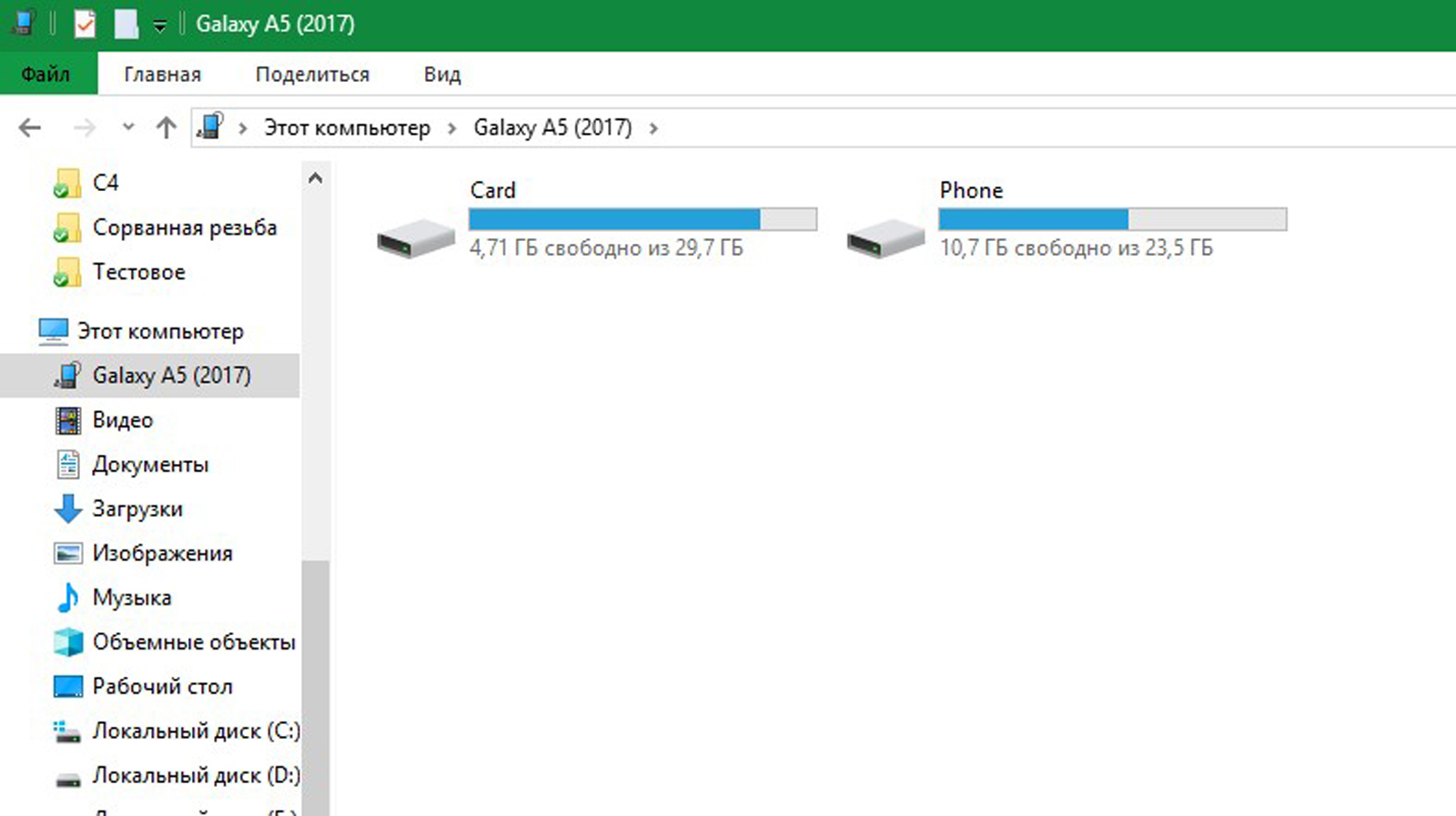1456x816 pixels.
Task: Click the Документы page icon
Action: coord(68,465)
